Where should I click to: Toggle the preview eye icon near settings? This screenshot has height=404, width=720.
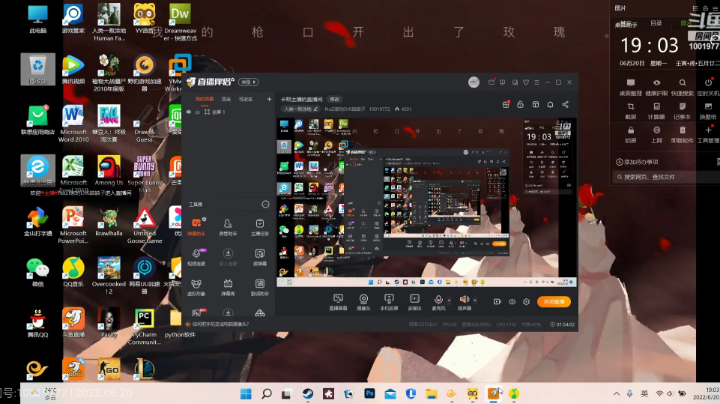click(512, 302)
